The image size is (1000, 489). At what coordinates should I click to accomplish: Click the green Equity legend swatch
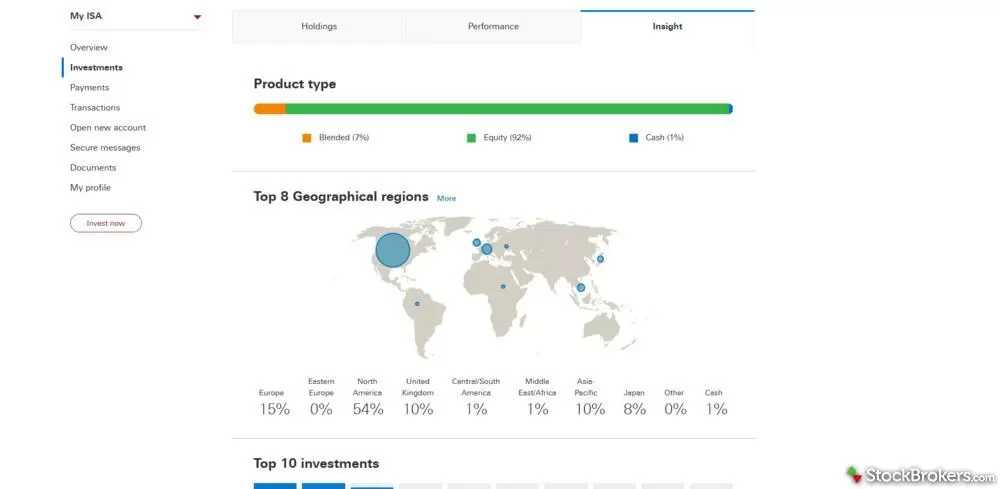click(471, 138)
